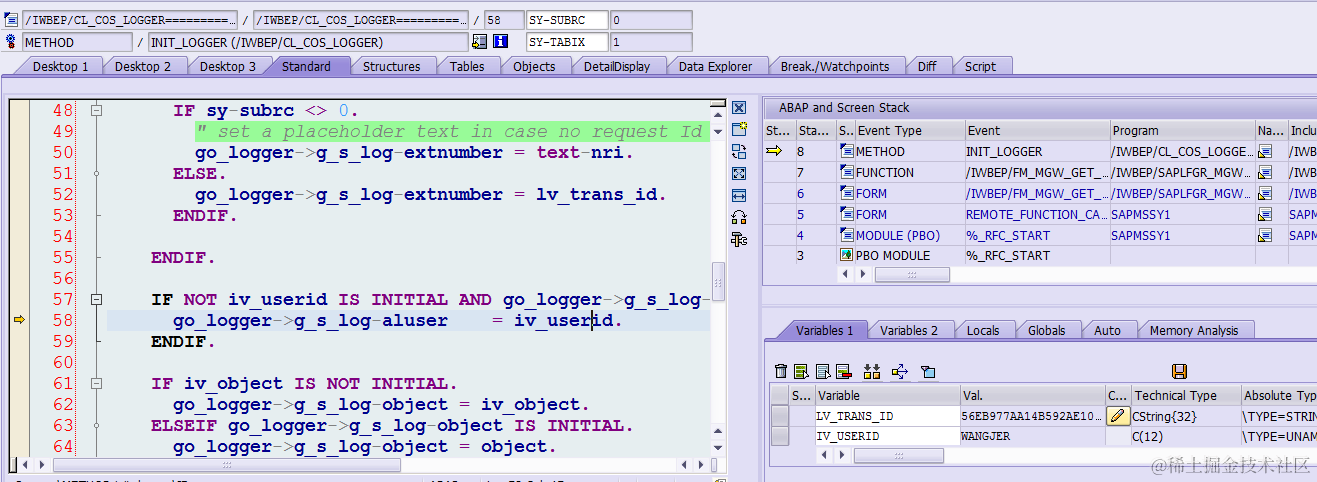Image resolution: width=1317 pixels, height=482 pixels.
Task: Open navigation icon in stack level 6 row
Action: pos(1264,194)
